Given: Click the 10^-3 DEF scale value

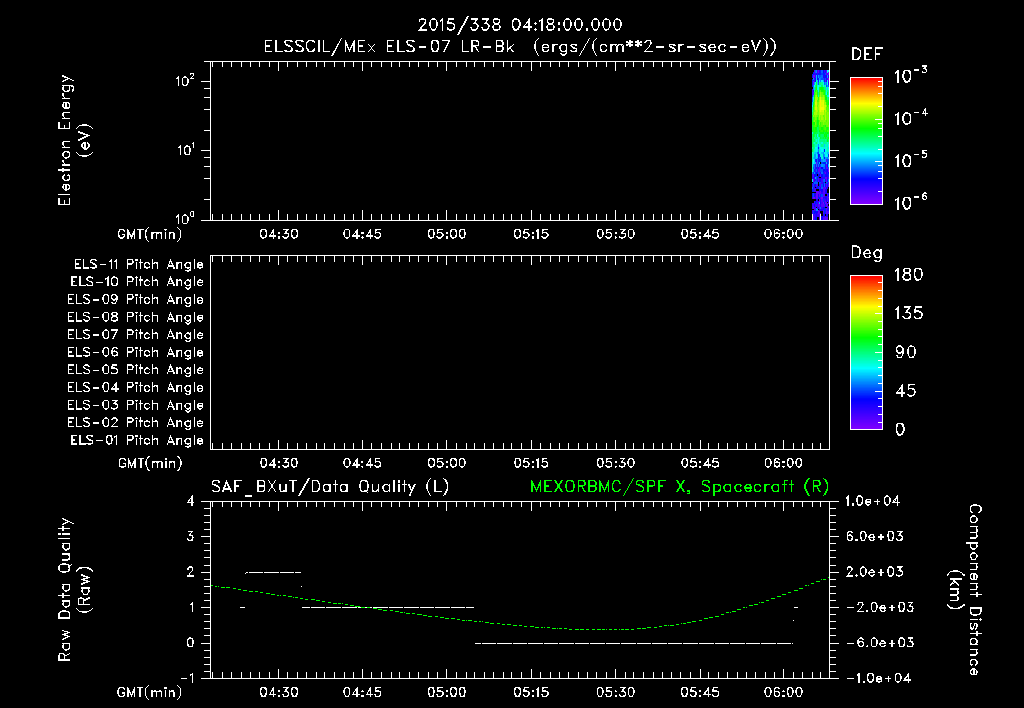Looking at the screenshot, I should pos(910,76).
